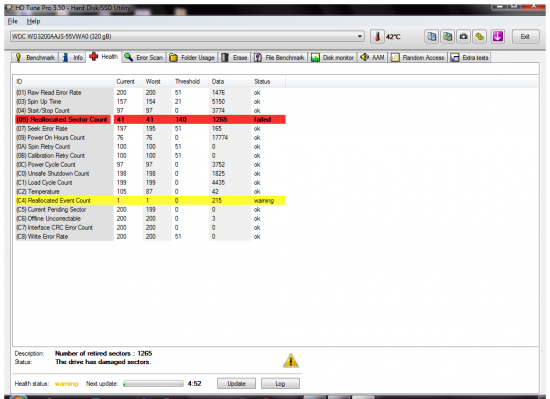Select the Raw Read Error Rate row
The image size is (550, 399).
coord(150,93)
